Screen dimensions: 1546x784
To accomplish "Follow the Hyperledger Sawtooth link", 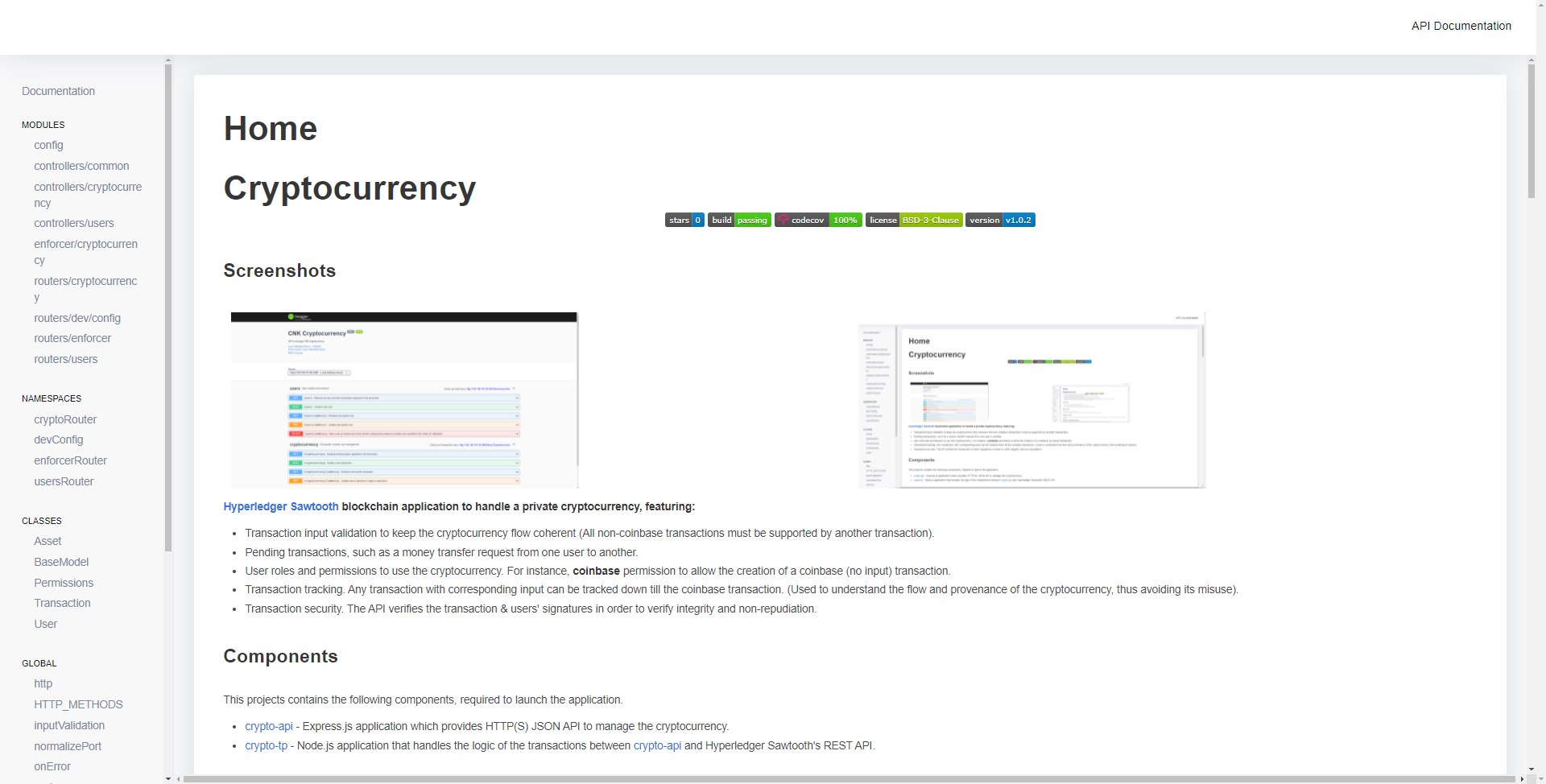I will click(x=281, y=506).
